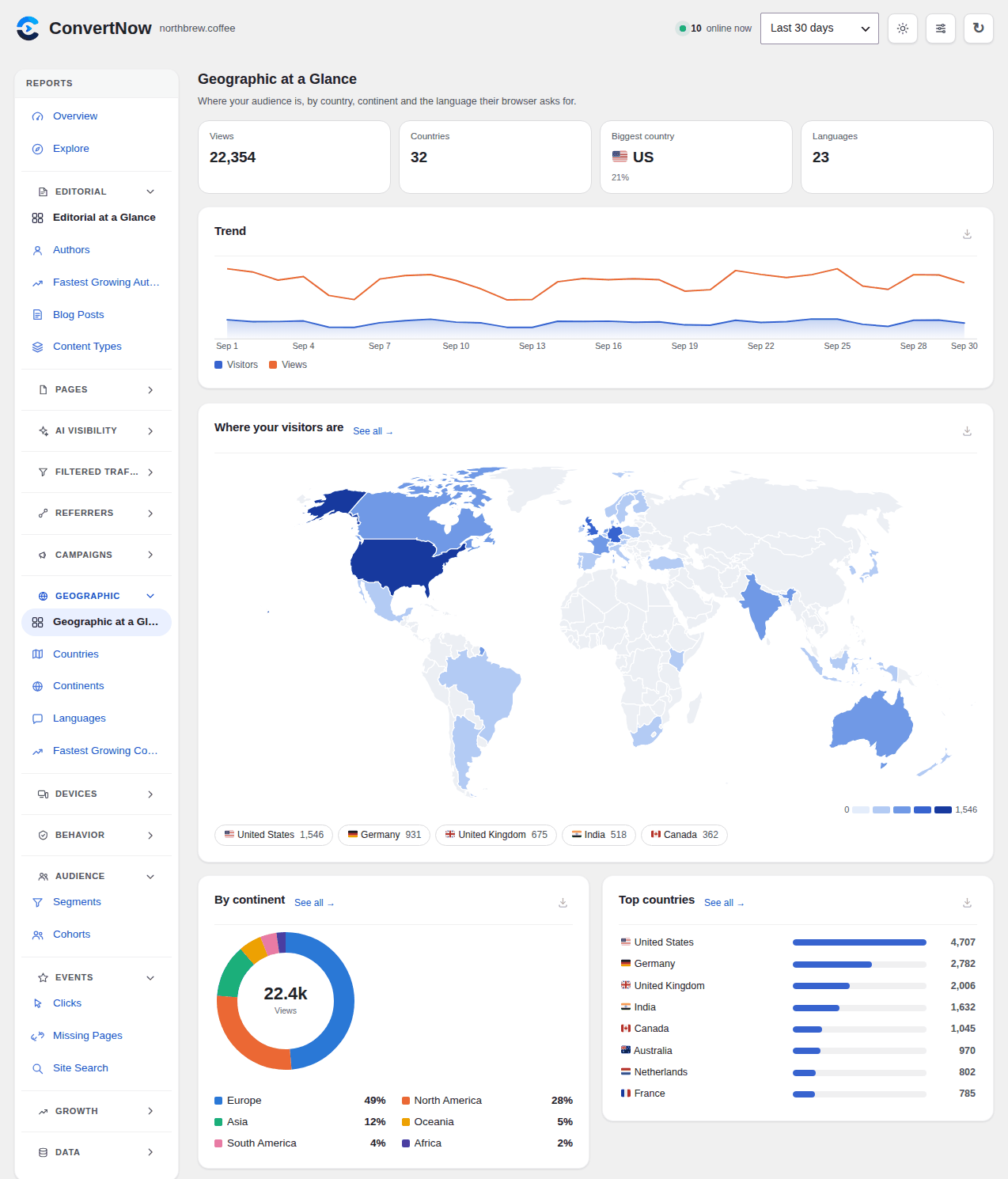Expand the Pages section in sidebar
Image resolution: width=1008 pixels, height=1179 pixels.
96,390
